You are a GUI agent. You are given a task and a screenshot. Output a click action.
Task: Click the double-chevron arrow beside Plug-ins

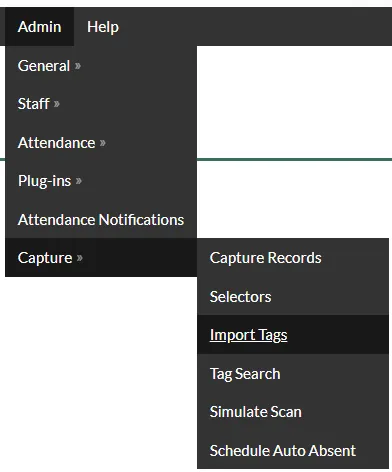79,181
